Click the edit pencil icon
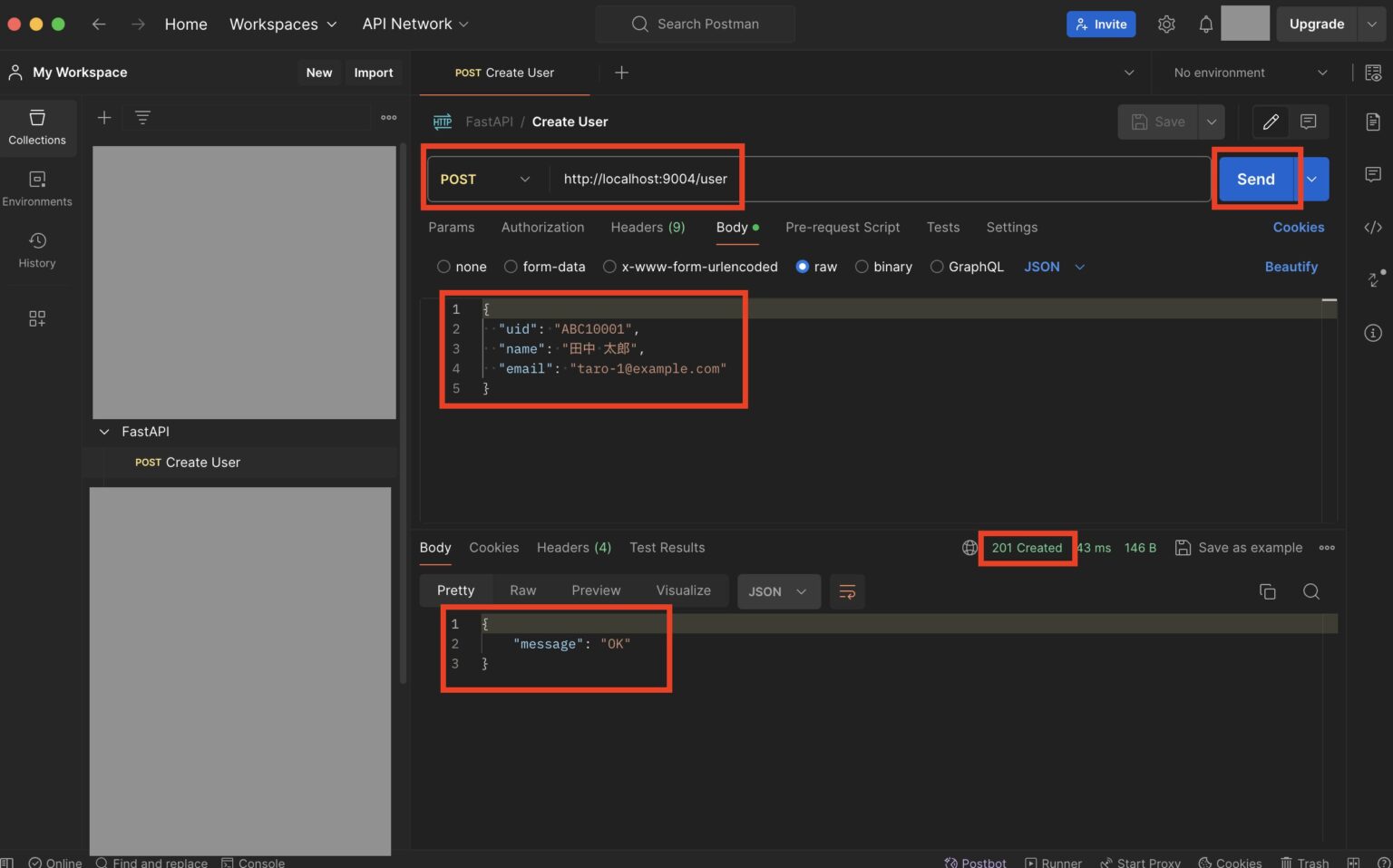1393x868 pixels. [x=1271, y=122]
